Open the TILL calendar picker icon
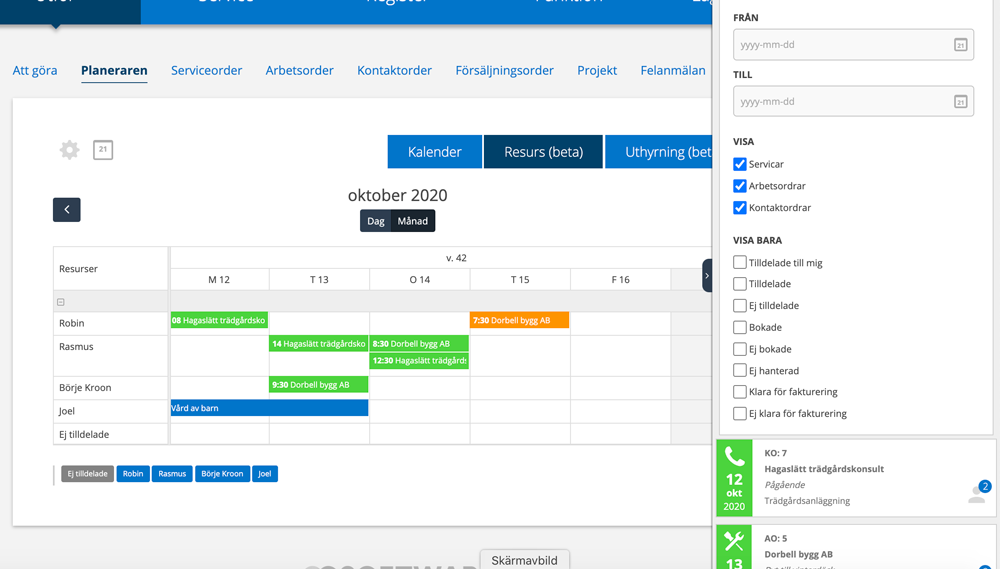Image resolution: width=1000 pixels, height=569 pixels. 960,101
